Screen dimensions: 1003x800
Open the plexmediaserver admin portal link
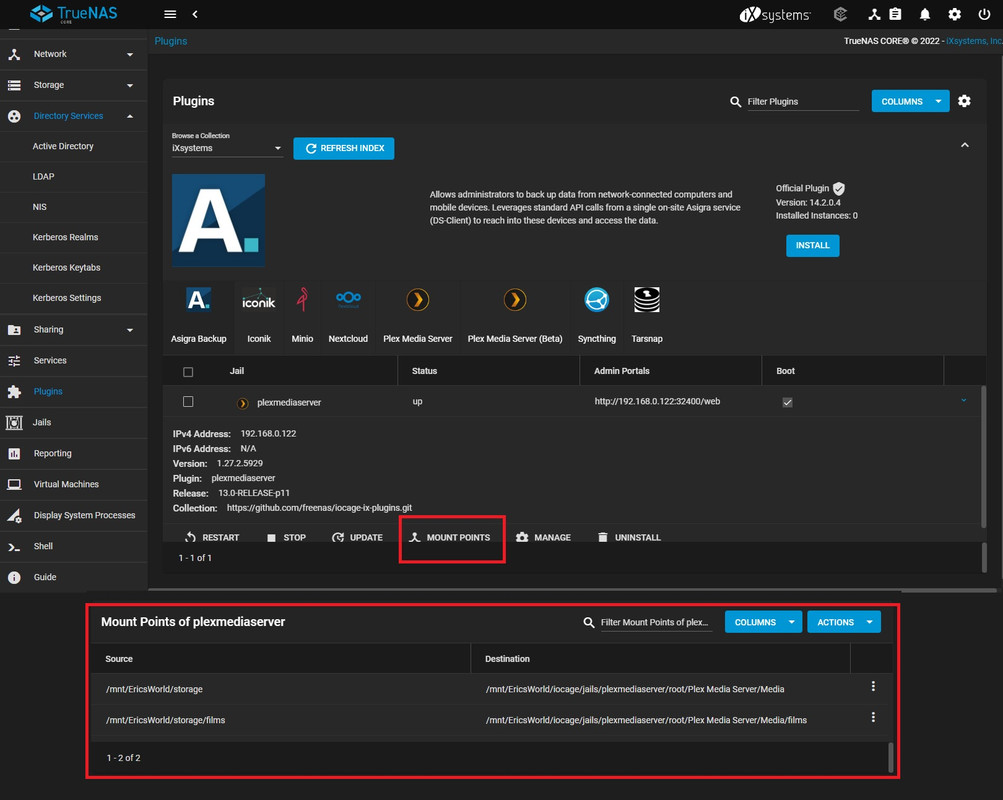(657, 402)
